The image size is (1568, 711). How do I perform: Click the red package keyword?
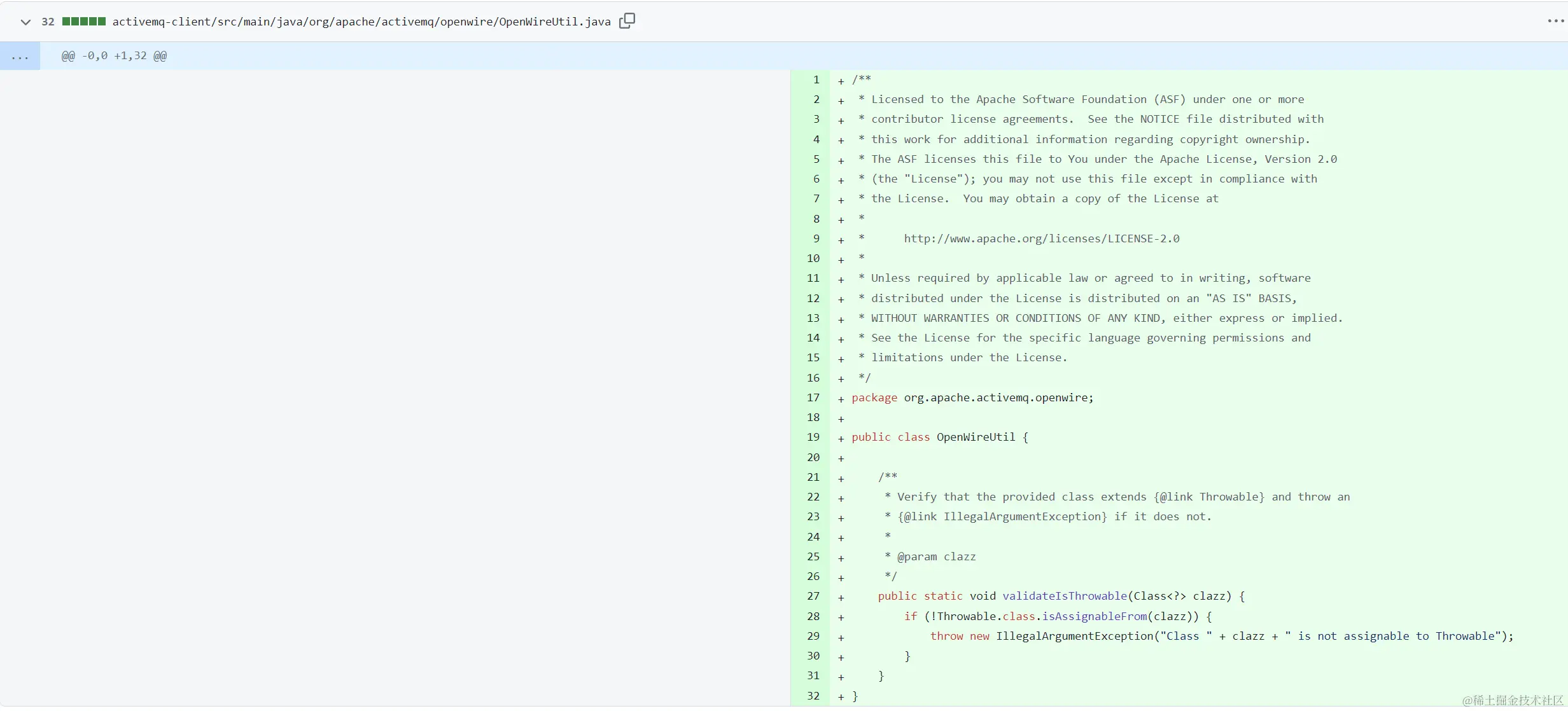pyautogui.click(x=874, y=398)
